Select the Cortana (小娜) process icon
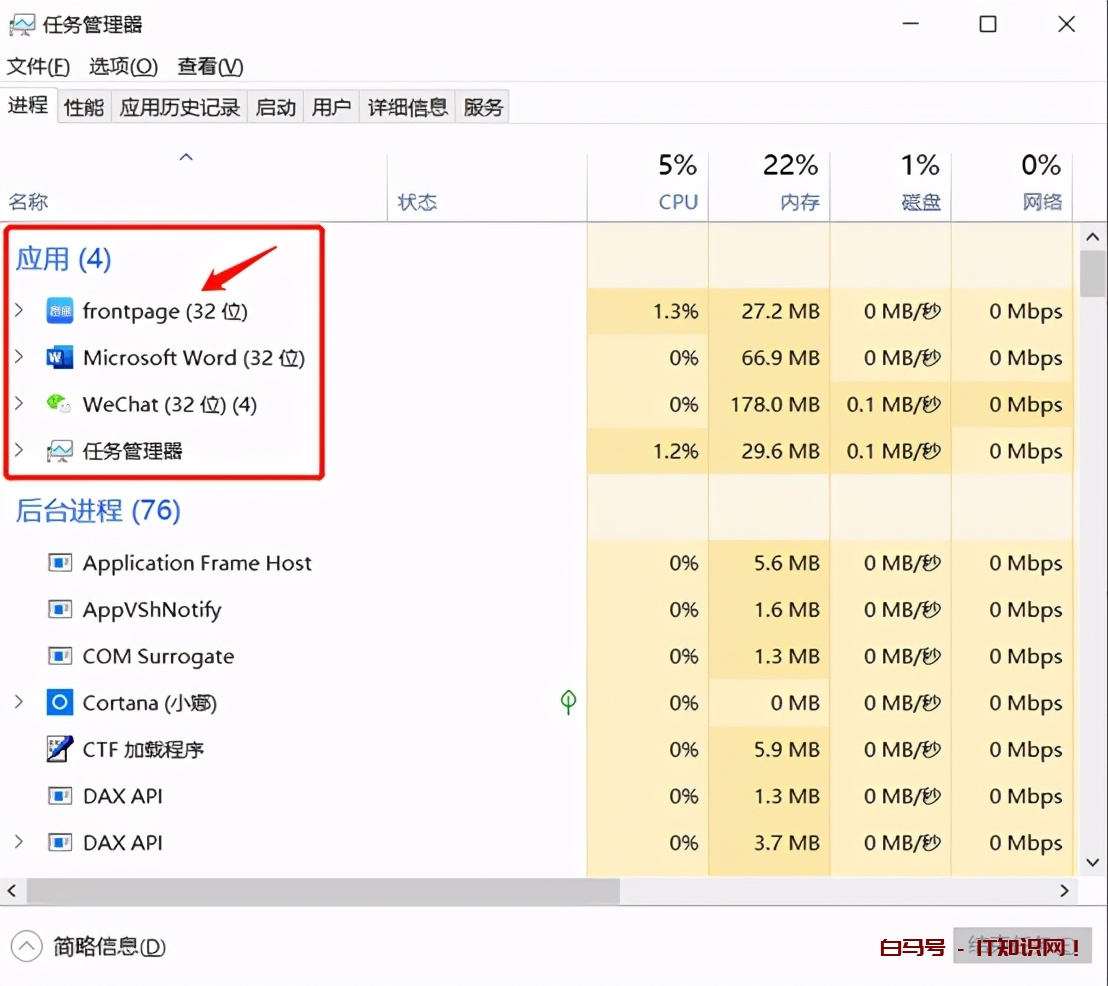The width and height of the screenshot is (1108, 986). click(x=62, y=703)
